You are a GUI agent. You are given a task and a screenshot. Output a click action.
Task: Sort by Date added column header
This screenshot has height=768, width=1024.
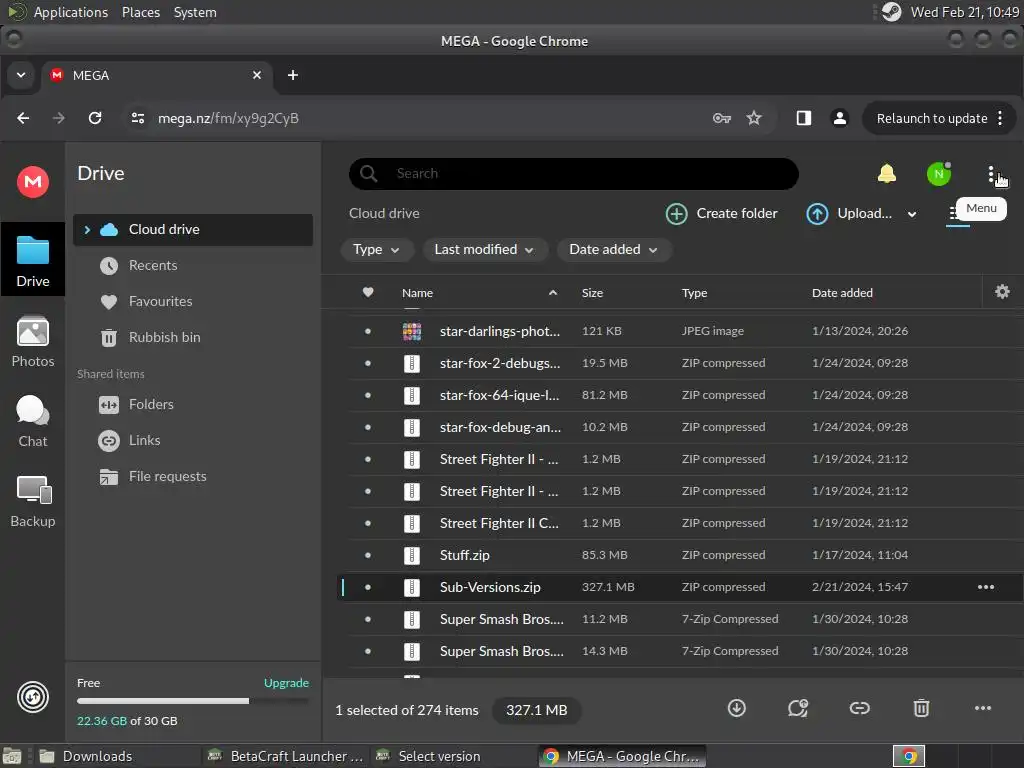(842, 293)
